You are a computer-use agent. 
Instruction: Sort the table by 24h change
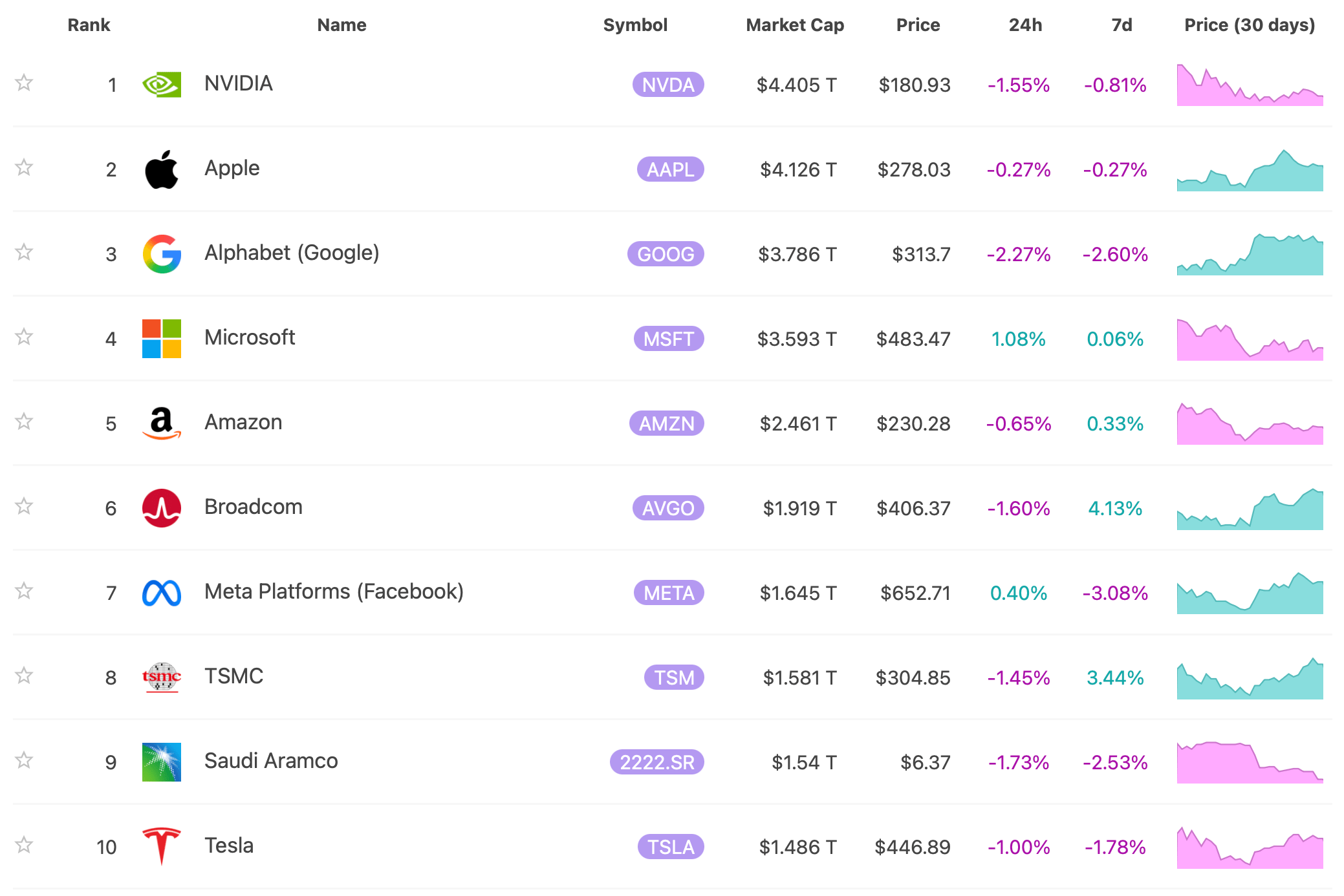tap(1026, 25)
